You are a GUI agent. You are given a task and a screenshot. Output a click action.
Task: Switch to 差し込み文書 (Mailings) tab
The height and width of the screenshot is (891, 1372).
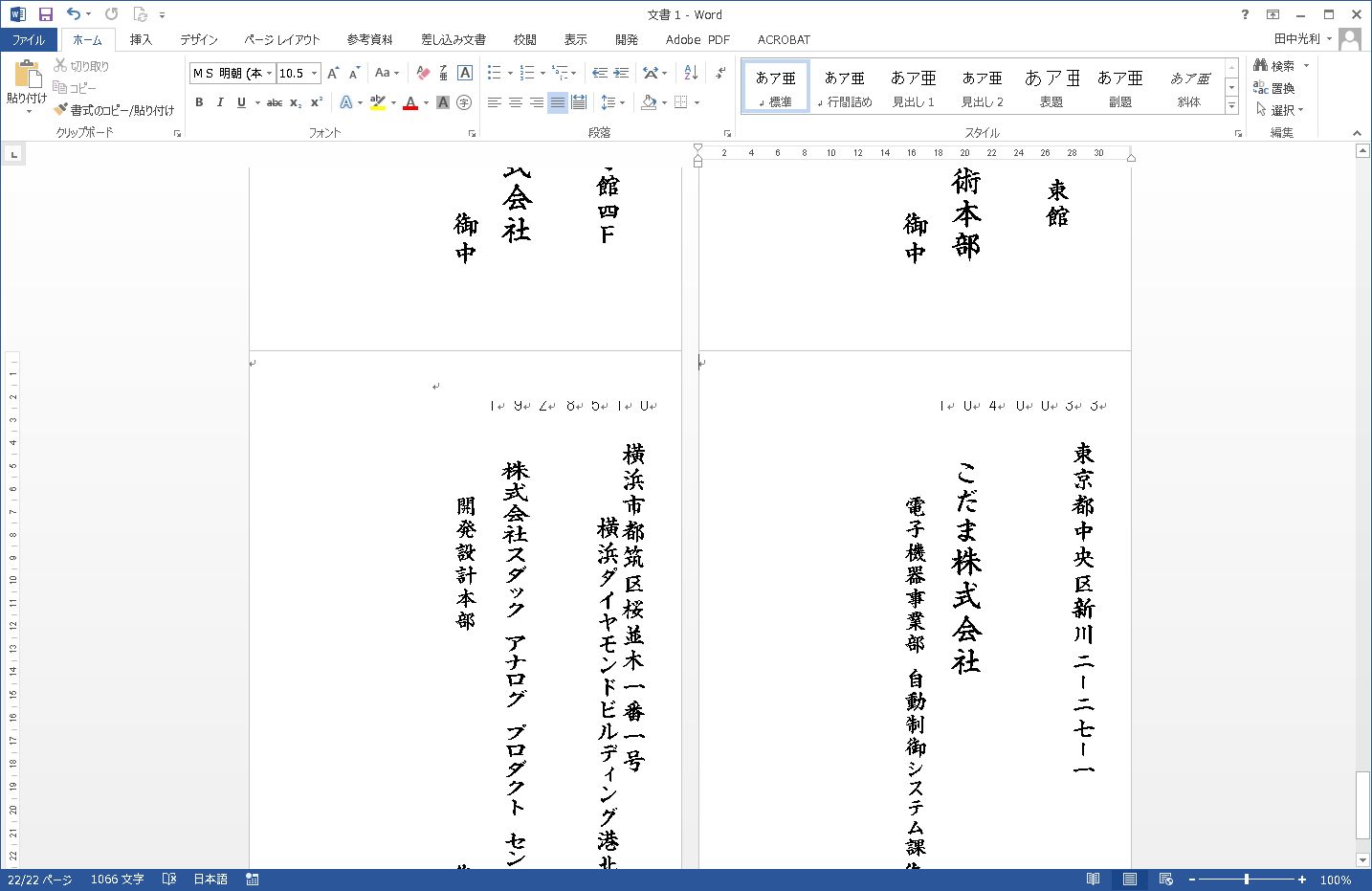pyautogui.click(x=454, y=39)
